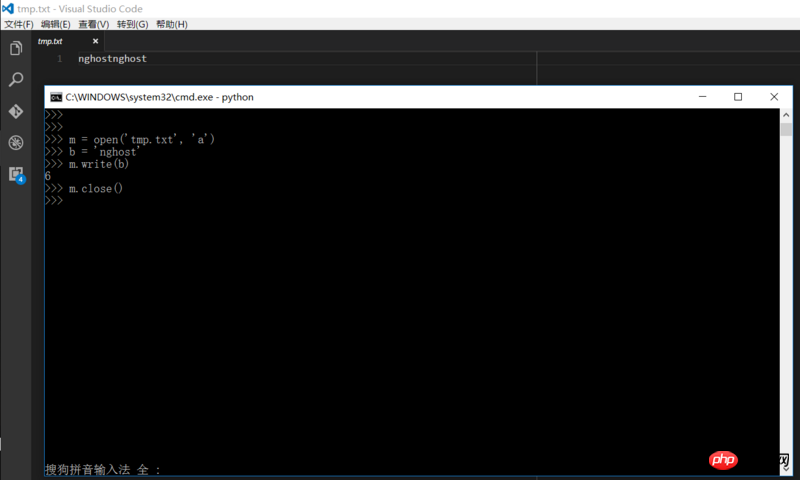The height and width of the screenshot is (480, 800).
Task: Click the cmd scrollbar up arrow
Action: pos(786,115)
